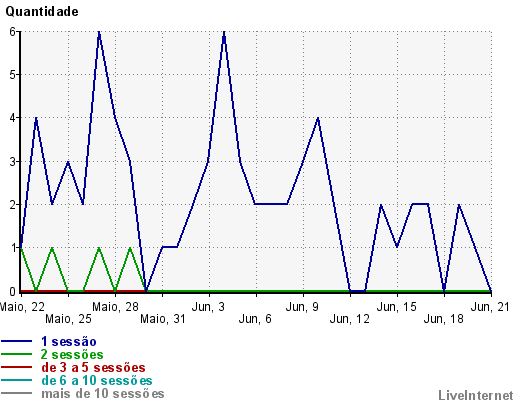This screenshot has height=405, width=520.
Task: Click the 'Jun, 12' x-axis label
Action: coord(350,319)
